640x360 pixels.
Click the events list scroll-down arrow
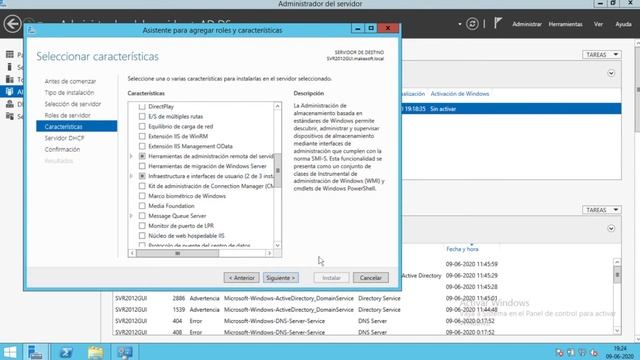[617, 331]
